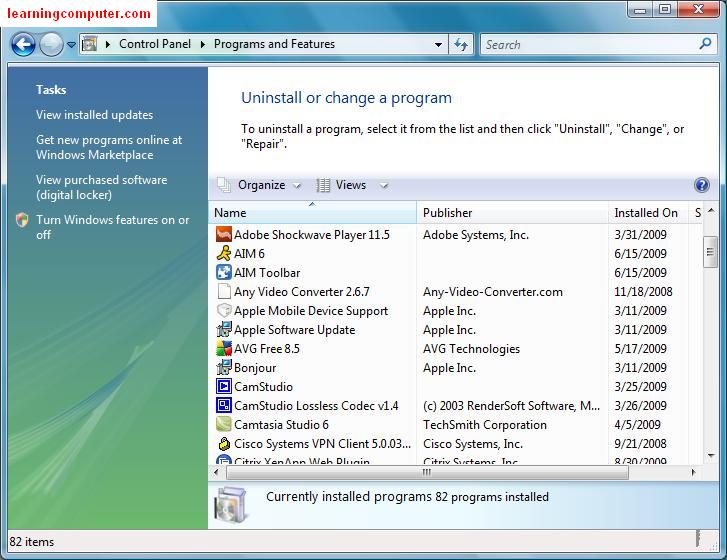Click the TechSmith Corporation publisher cell
727x560 pixels.
tap(485, 425)
